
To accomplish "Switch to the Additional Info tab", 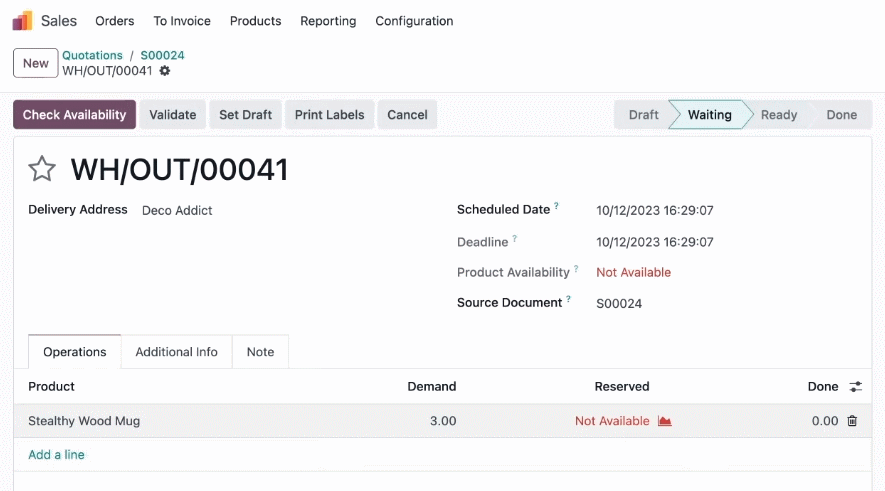I will 176,352.
